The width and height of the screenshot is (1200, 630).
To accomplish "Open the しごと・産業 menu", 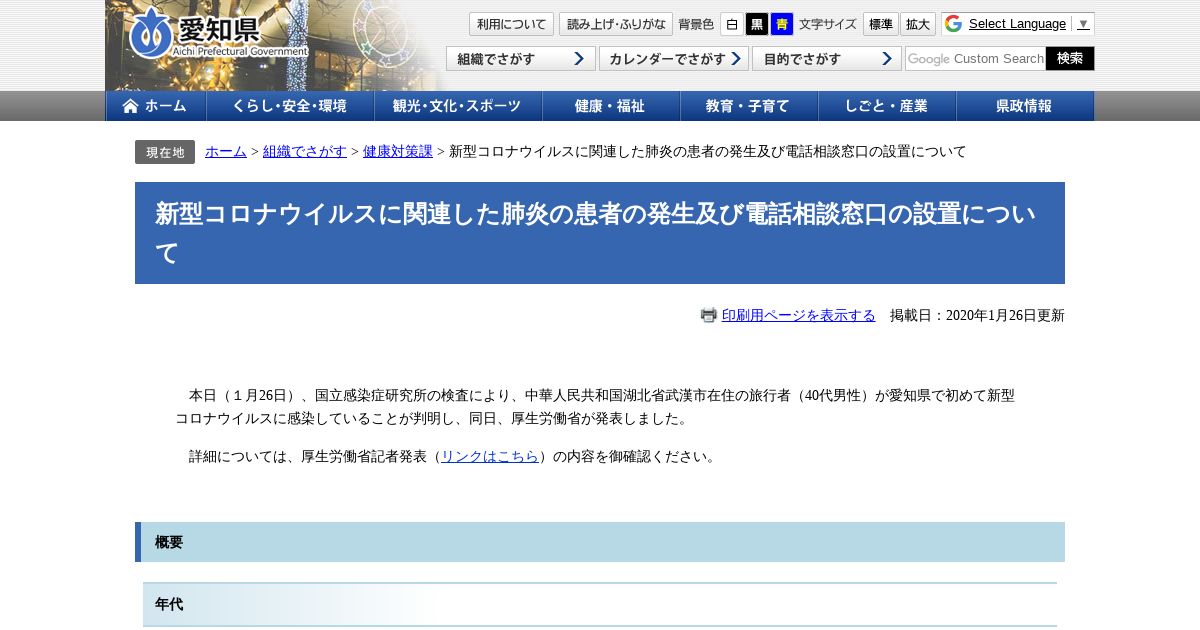I will [x=887, y=106].
